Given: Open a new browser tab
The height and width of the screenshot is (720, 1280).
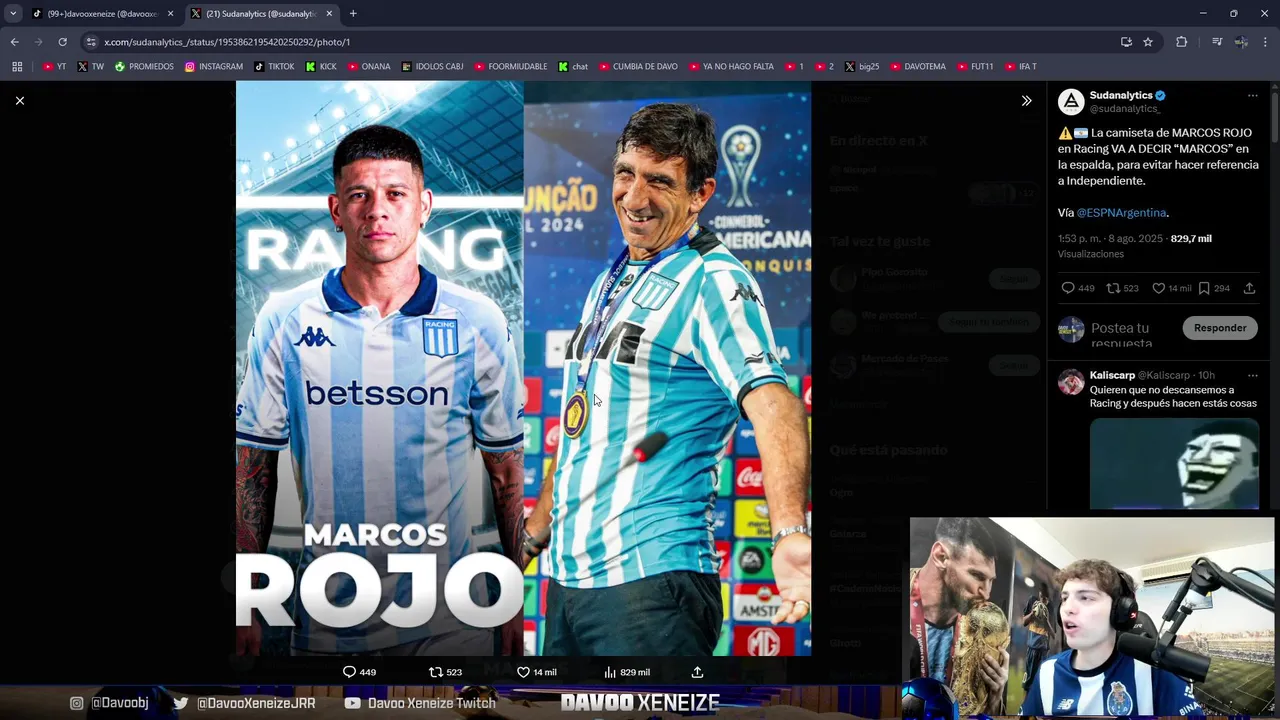Looking at the screenshot, I should (353, 14).
